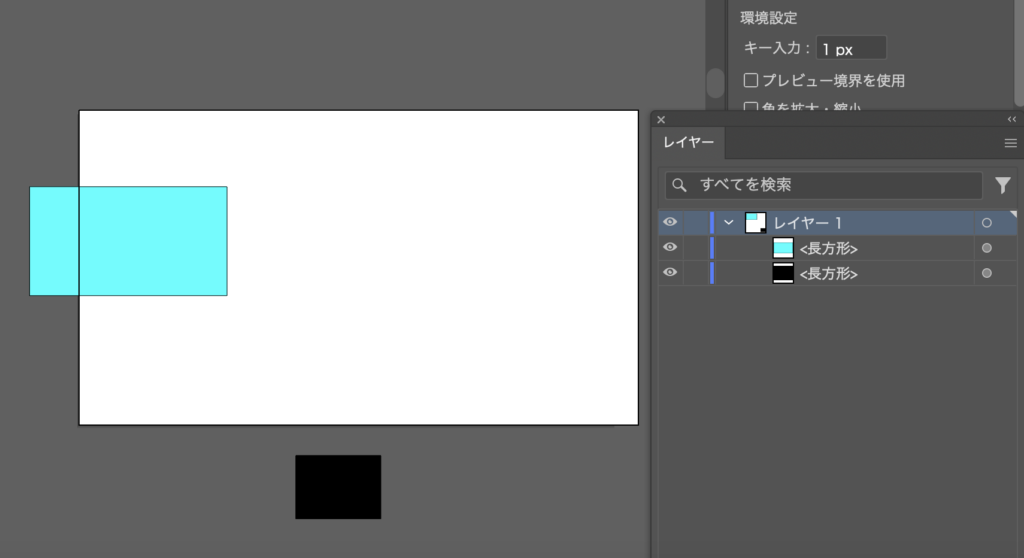This screenshot has height=558, width=1024.
Task: Switch to the レイヤー tab
Action: tap(689, 142)
